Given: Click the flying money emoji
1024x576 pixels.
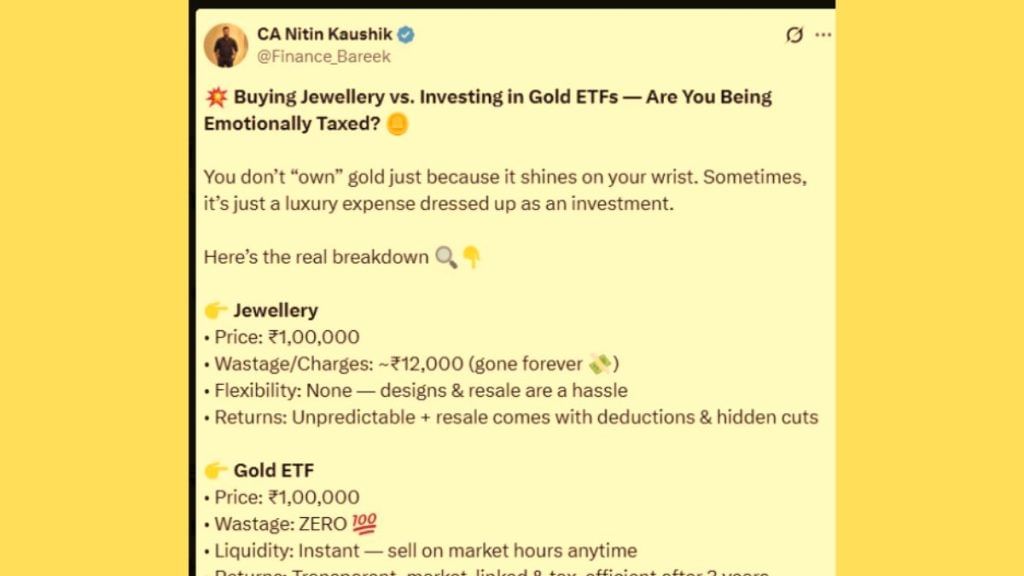Looking at the screenshot, I should 600,364.
